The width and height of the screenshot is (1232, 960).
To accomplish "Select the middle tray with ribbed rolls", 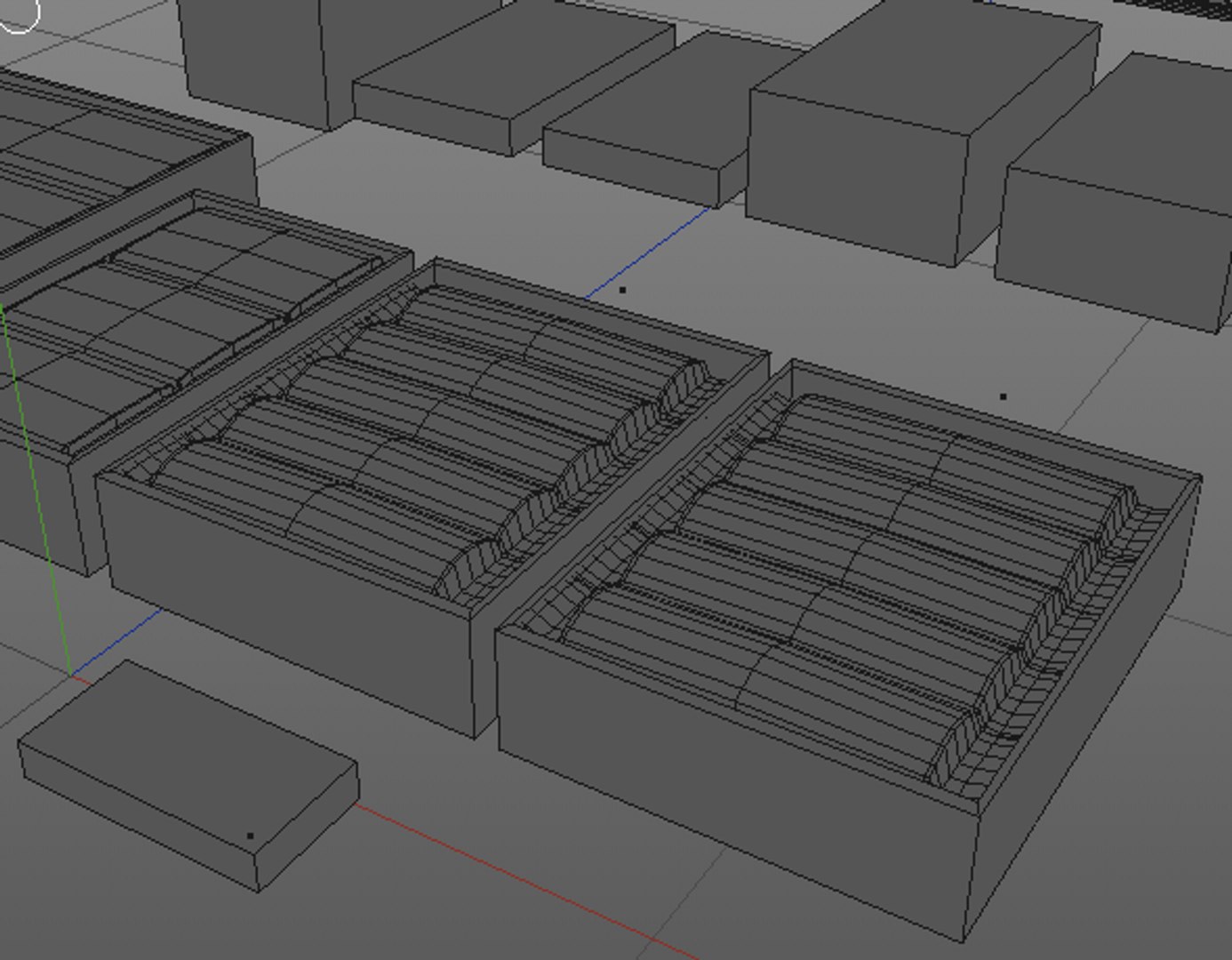I will click(x=433, y=498).
